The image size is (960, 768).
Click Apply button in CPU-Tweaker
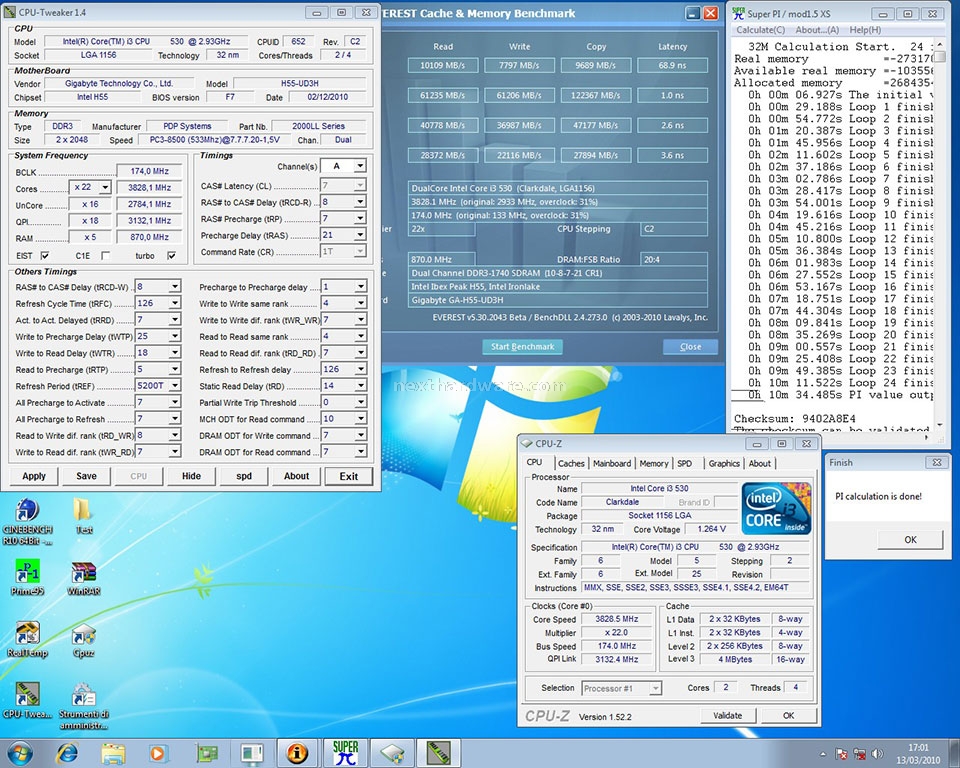pyautogui.click(x=34, y=476)
